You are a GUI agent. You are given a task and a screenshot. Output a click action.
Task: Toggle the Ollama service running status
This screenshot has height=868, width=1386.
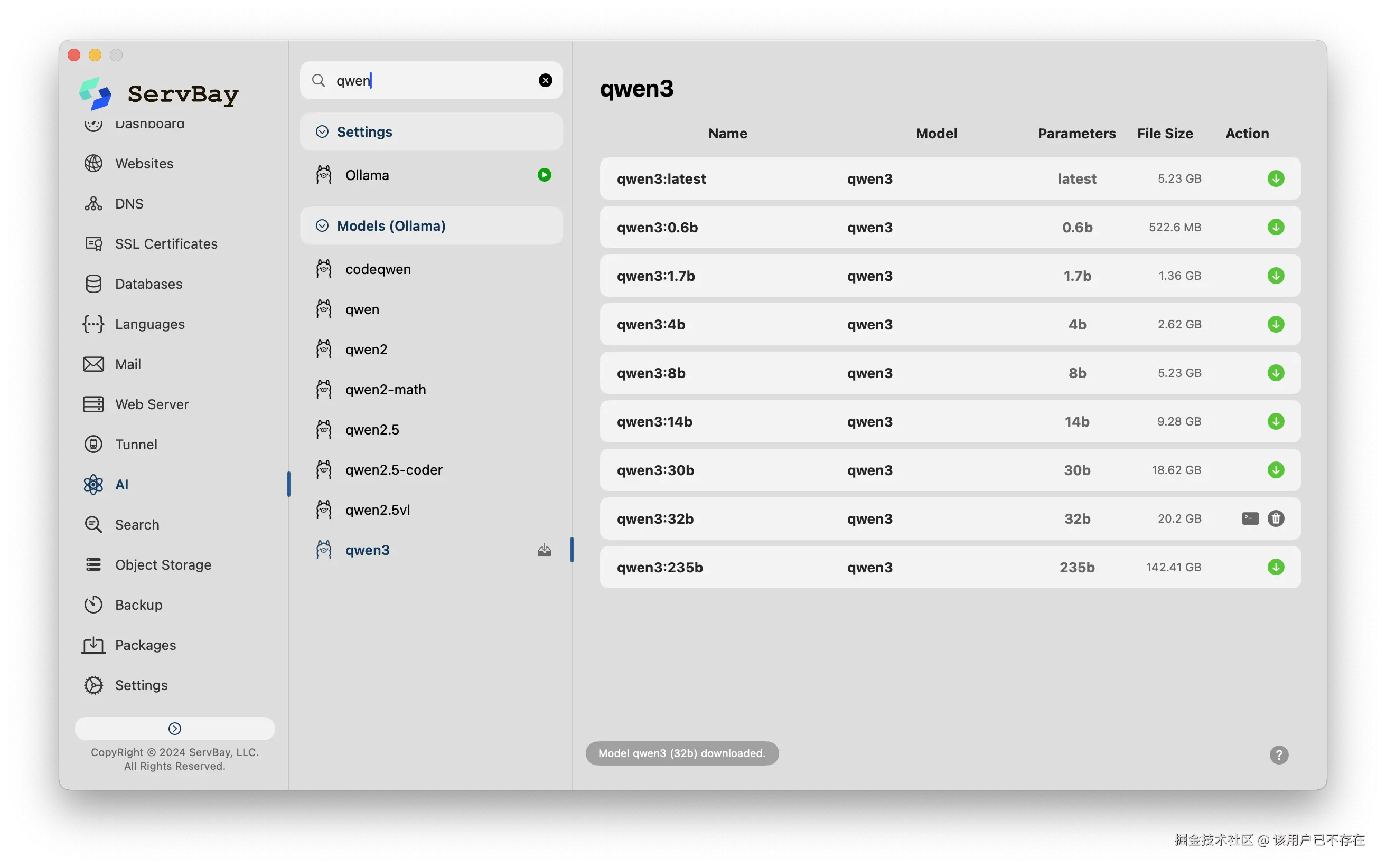[544, 175]
